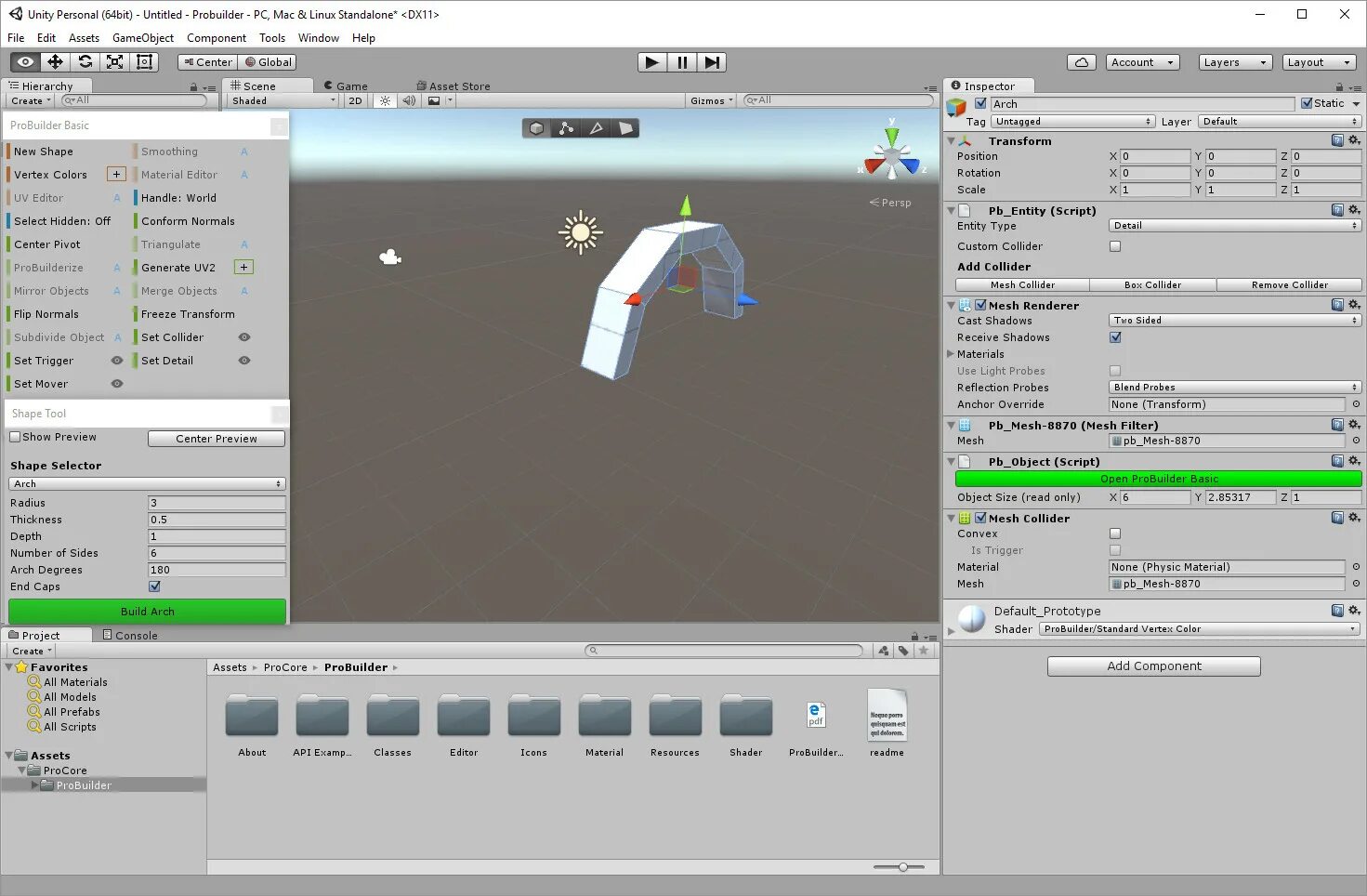Toggle Arch object active checkbox

pyautogui.click(x=980, y=103)
